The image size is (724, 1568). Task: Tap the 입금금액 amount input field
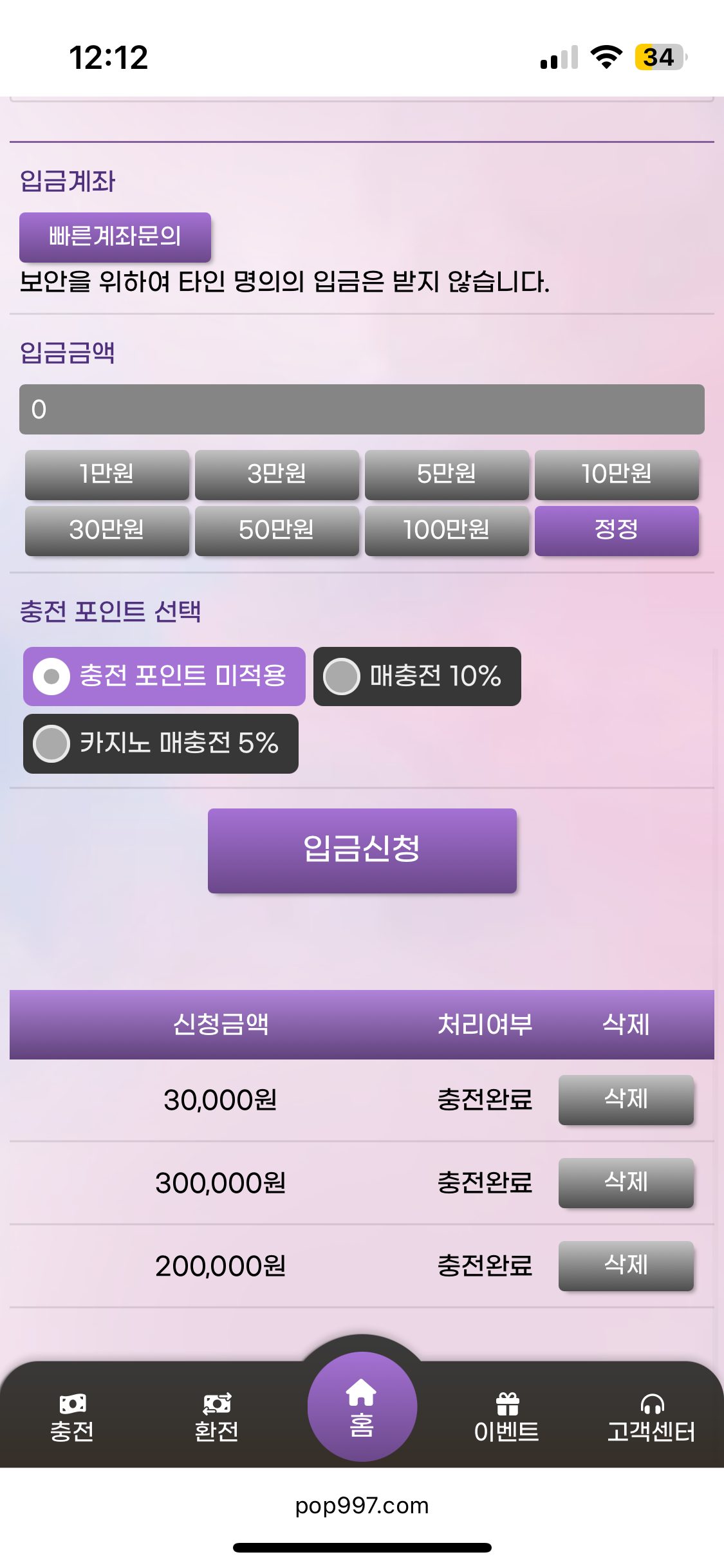[x=362, y=409]
